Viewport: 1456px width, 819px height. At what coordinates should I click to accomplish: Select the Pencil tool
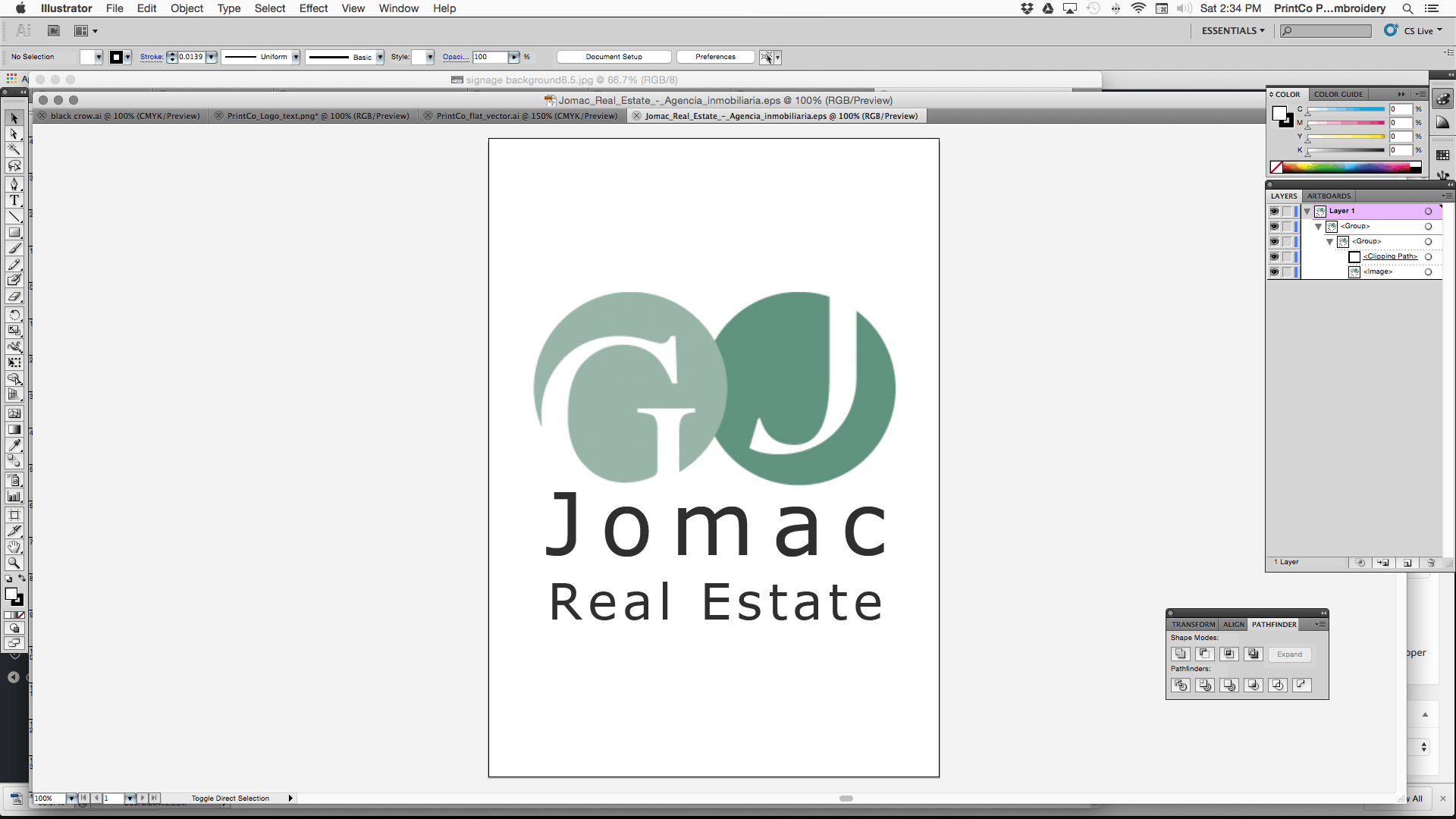[14, 264]
